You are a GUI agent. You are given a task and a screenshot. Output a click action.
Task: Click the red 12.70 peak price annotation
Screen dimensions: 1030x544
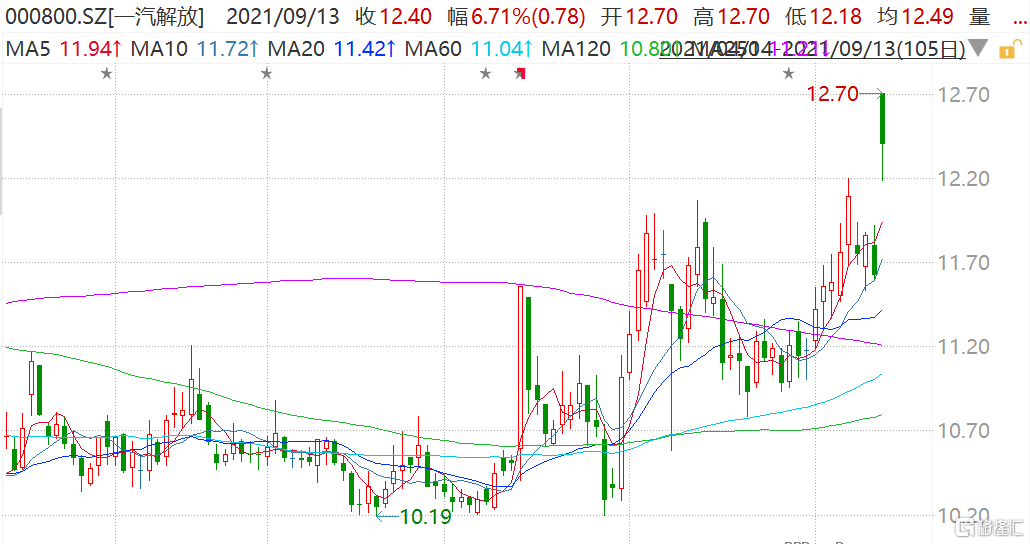pos(832,94)
